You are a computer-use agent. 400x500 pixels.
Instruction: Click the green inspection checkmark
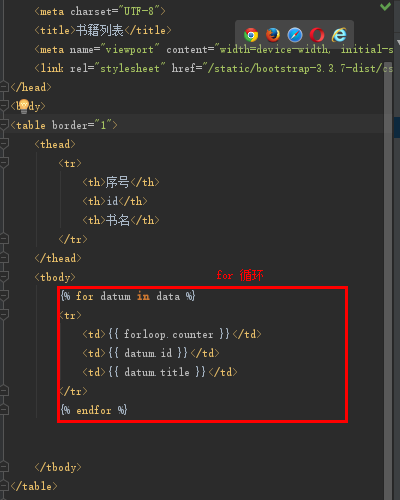pos(385,6)
